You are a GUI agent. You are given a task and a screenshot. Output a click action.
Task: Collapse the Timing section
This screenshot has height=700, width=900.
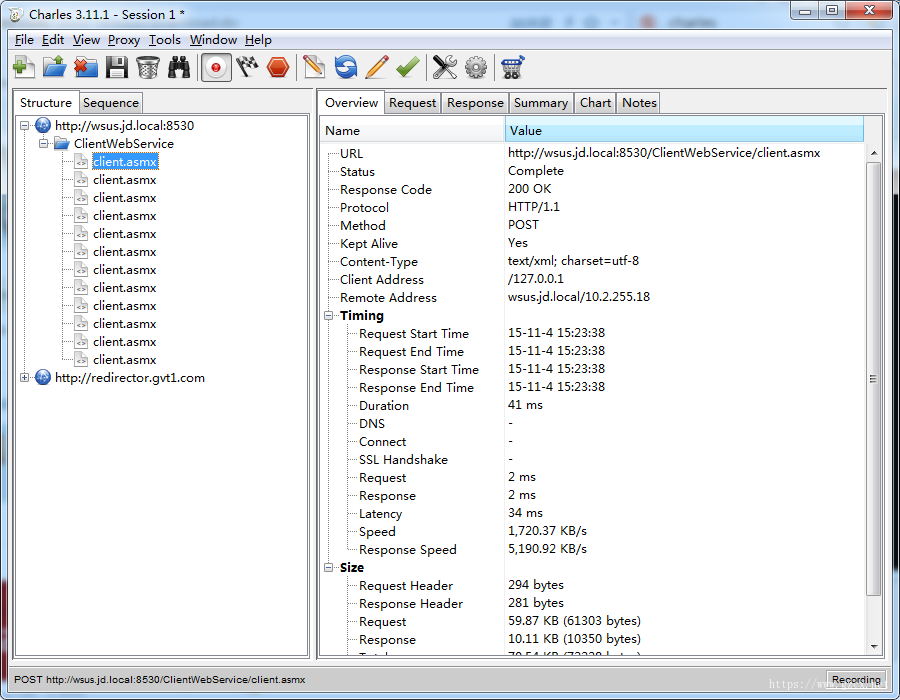click(329, 316)
